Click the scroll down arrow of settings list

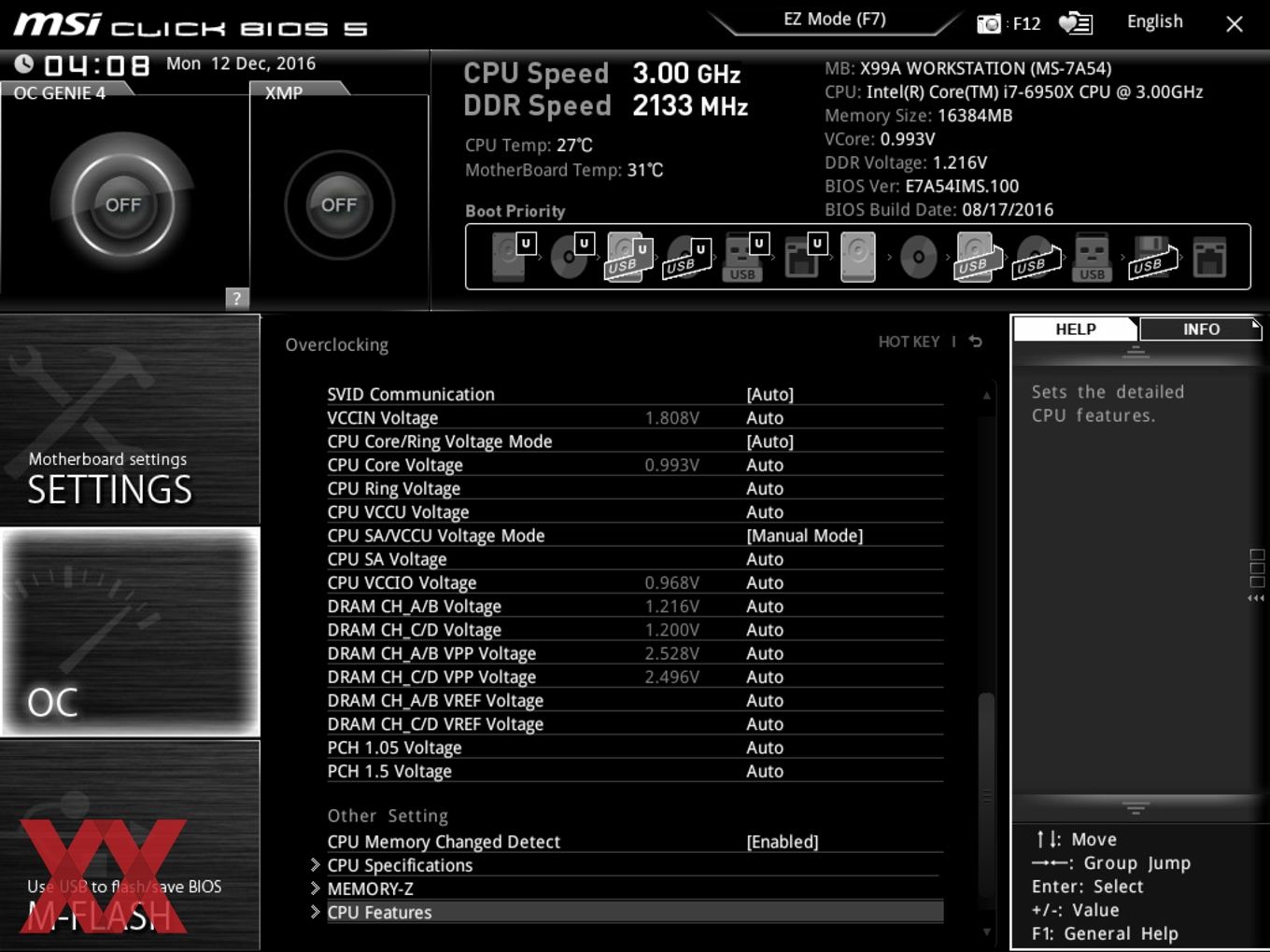coord(986,931)
